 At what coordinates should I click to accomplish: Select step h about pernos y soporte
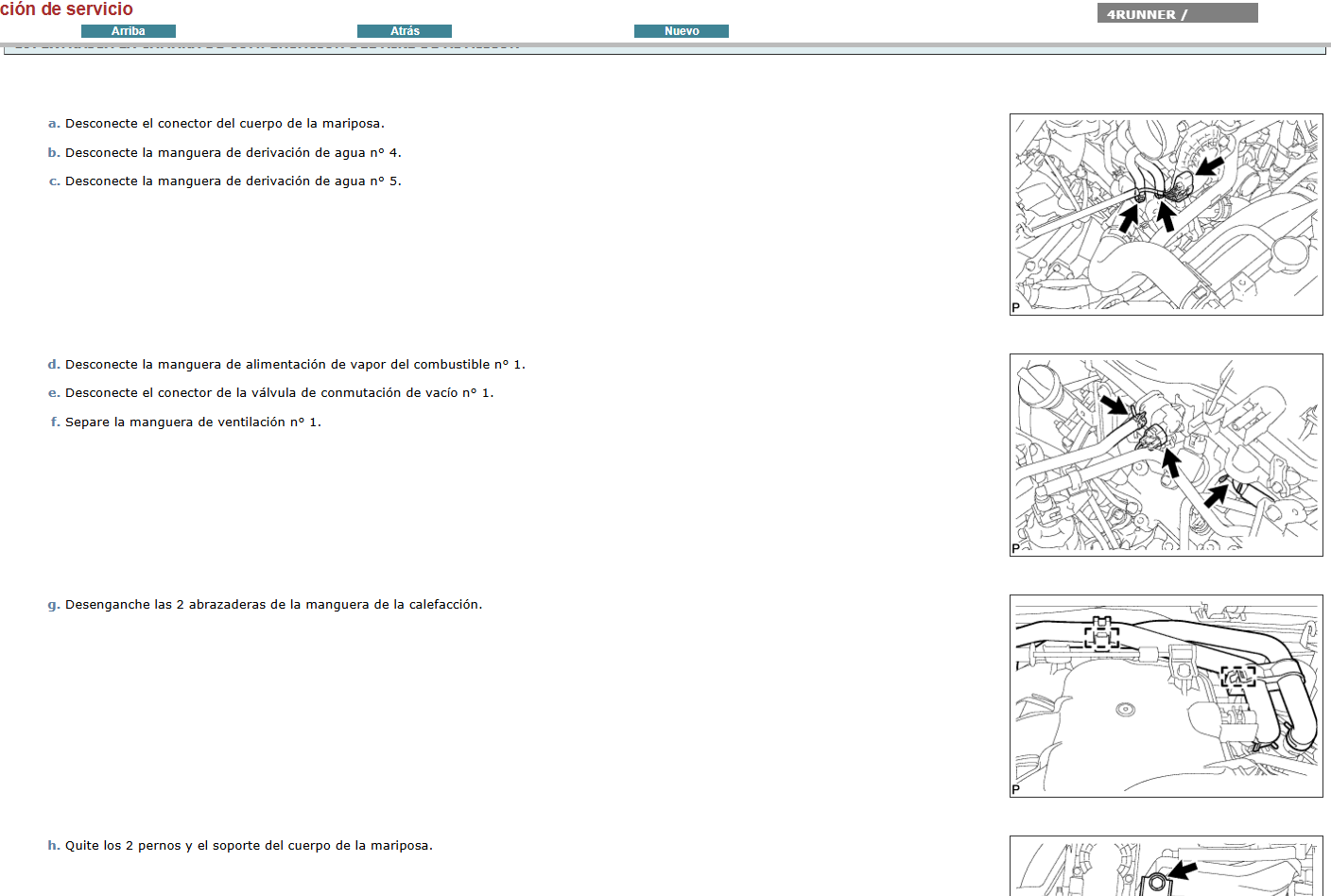249,846
